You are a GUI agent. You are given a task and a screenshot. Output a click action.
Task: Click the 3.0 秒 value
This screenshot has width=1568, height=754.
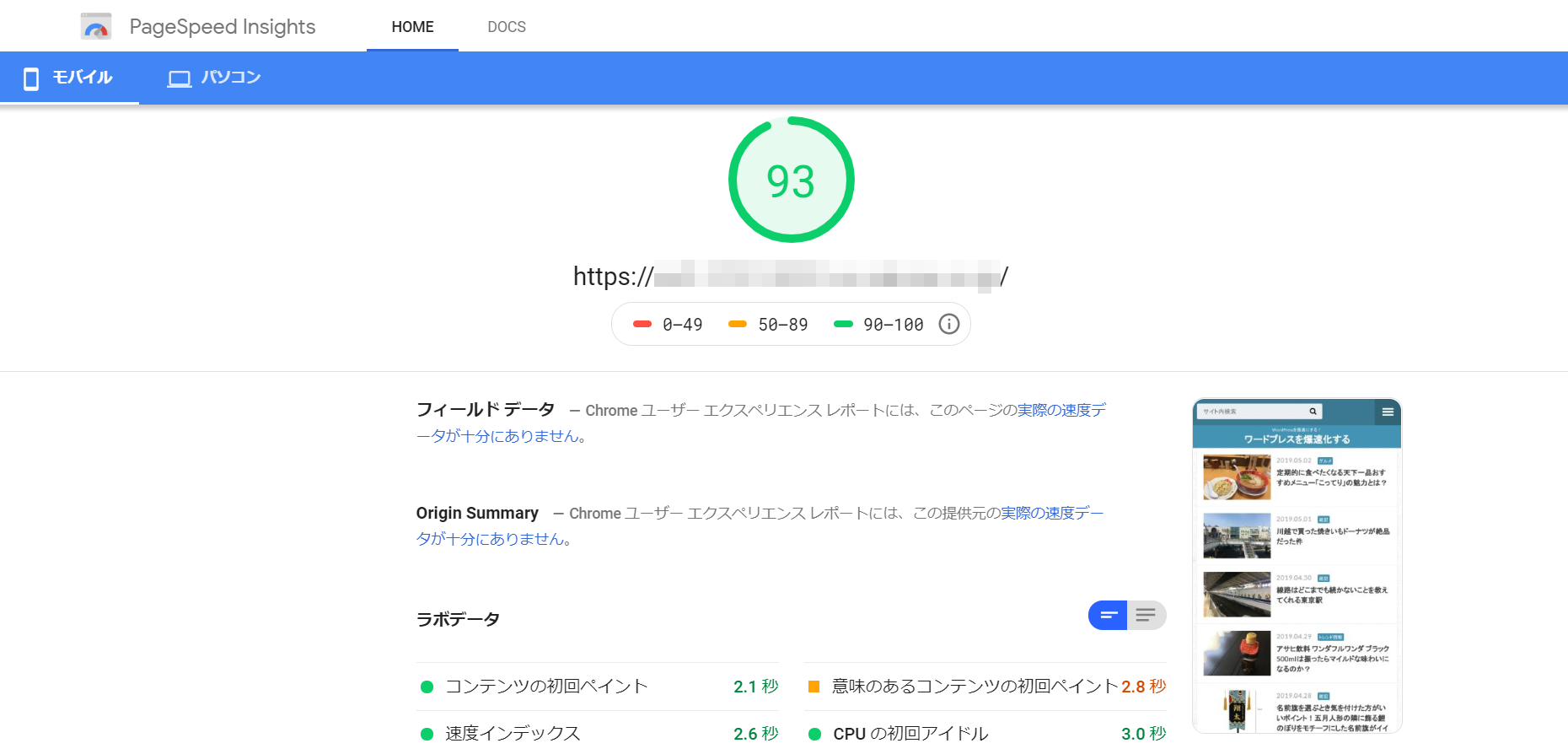tap(1144, 734)
